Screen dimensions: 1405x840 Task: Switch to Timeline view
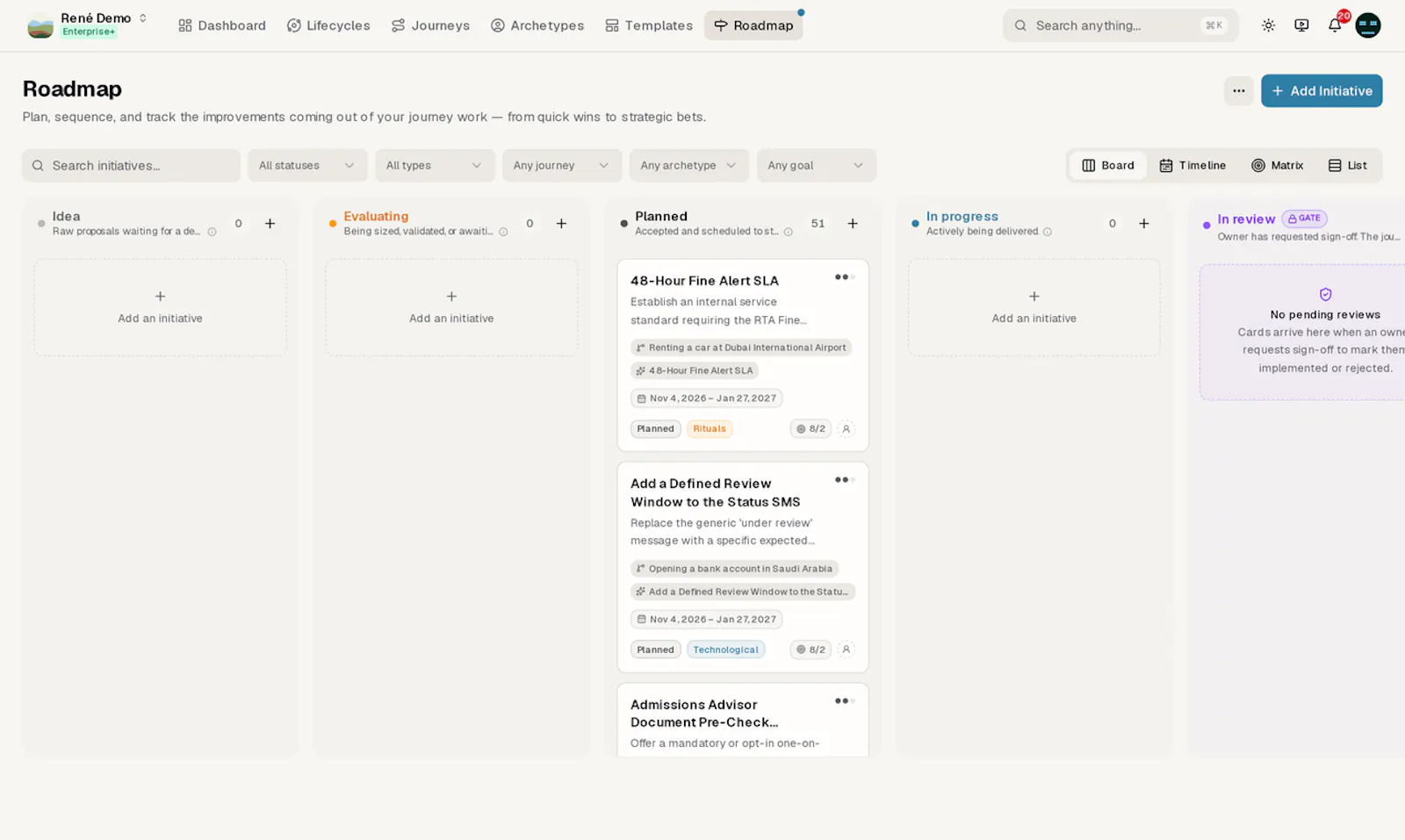pos(1192,166)
